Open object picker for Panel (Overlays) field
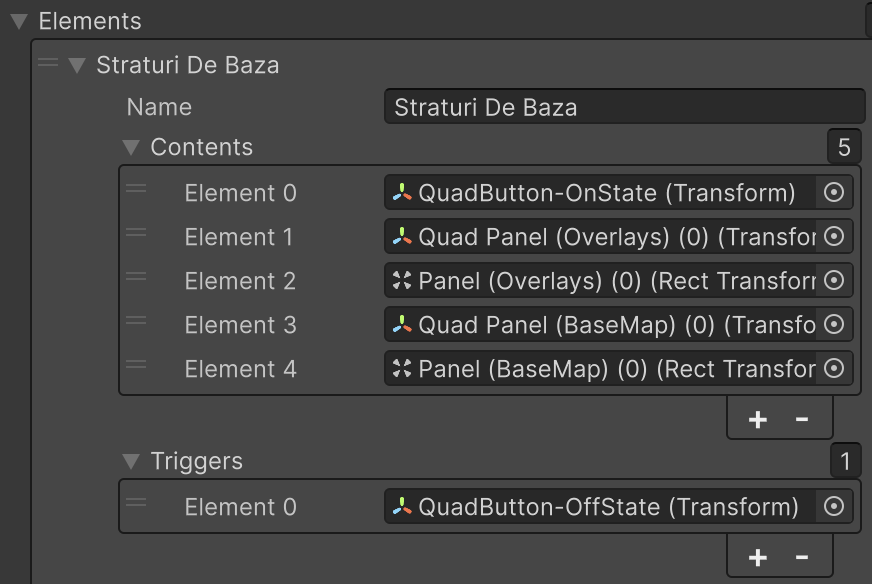 pos(834,281)
